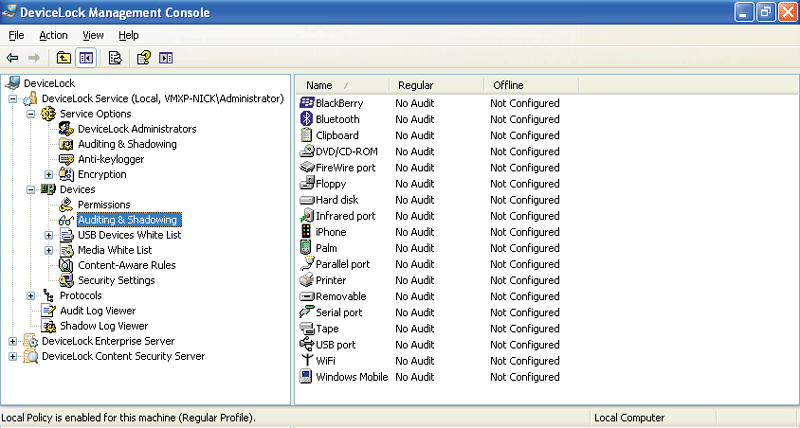Click the Forward arrow toolbar icon

pos(34,58)
